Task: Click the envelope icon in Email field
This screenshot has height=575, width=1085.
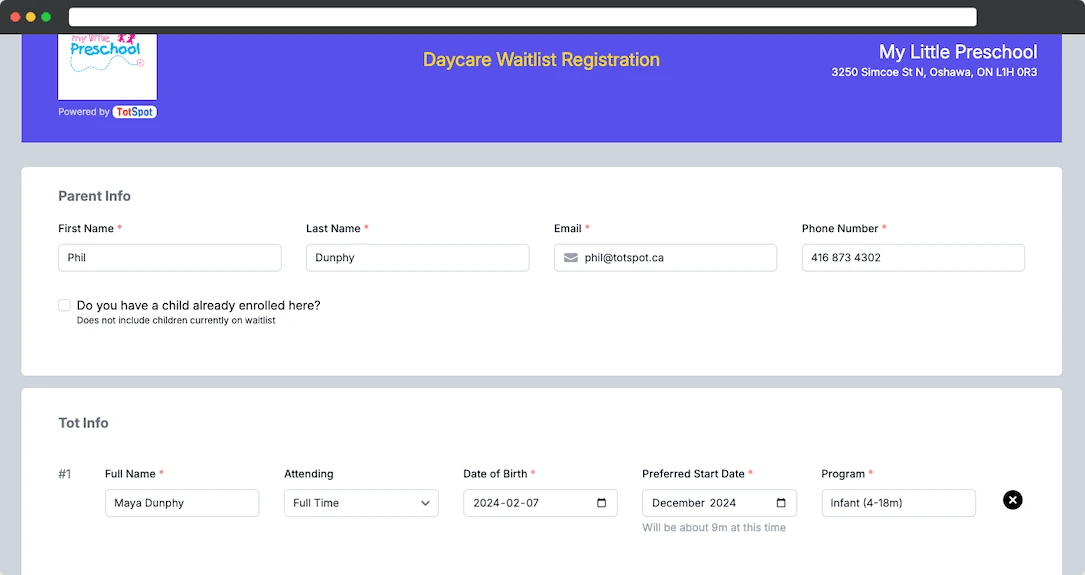Action: [571, 257]
